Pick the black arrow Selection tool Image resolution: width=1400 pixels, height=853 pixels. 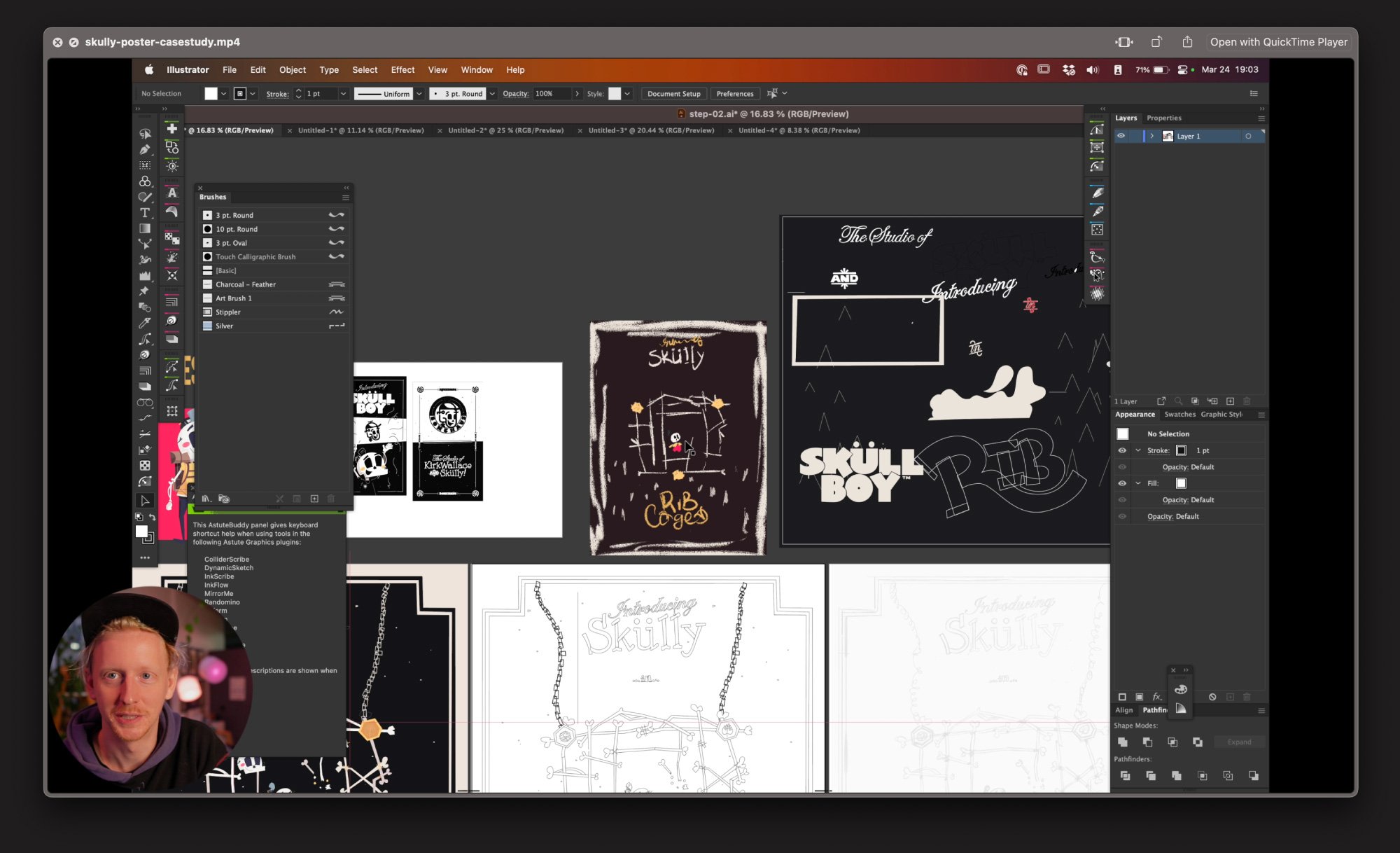(x=145, y=501)
